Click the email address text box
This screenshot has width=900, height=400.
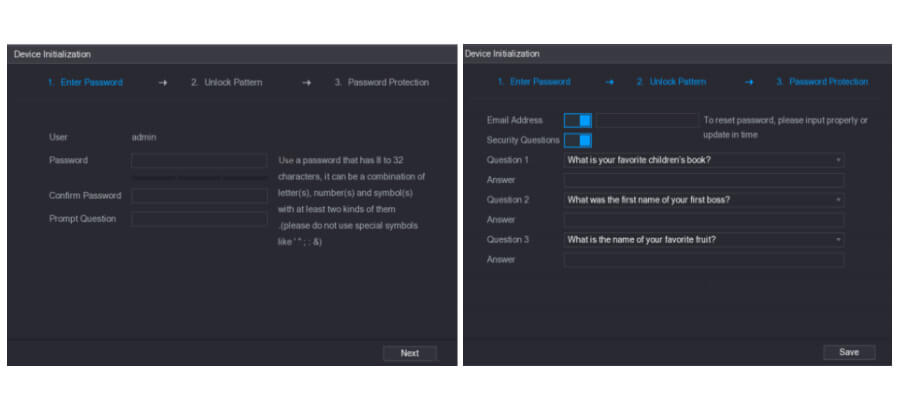pos(647,120)
